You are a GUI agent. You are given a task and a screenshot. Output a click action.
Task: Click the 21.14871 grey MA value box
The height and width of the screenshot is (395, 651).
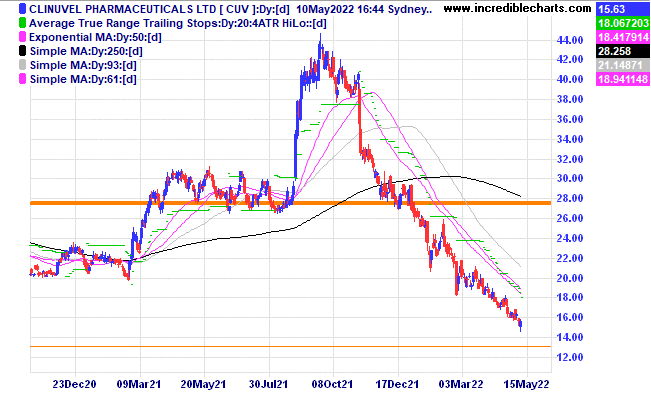(x=623, y=65)
